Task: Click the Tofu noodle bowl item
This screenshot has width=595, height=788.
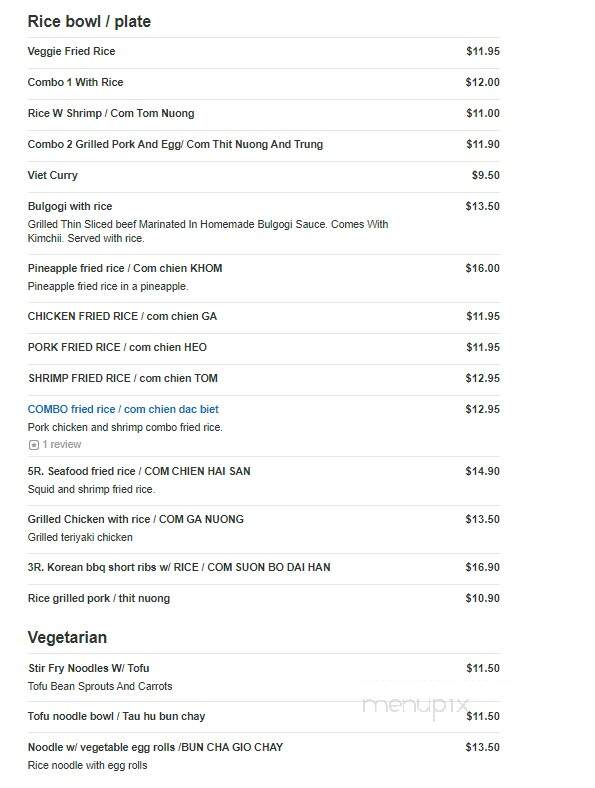Action: pos(117,717)
